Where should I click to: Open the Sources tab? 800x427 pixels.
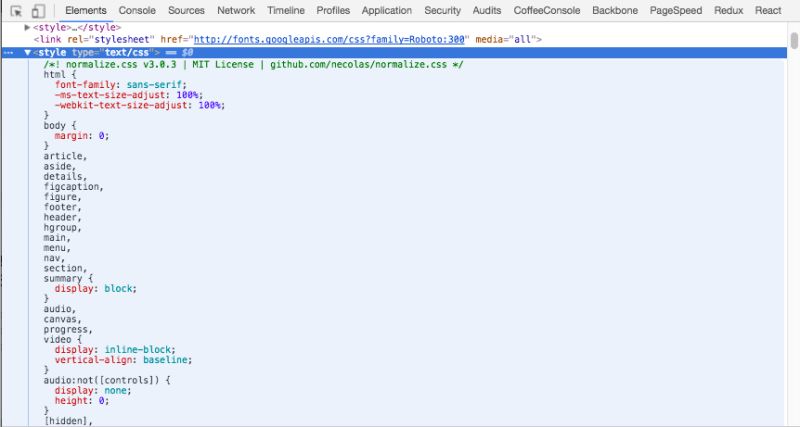186,10
